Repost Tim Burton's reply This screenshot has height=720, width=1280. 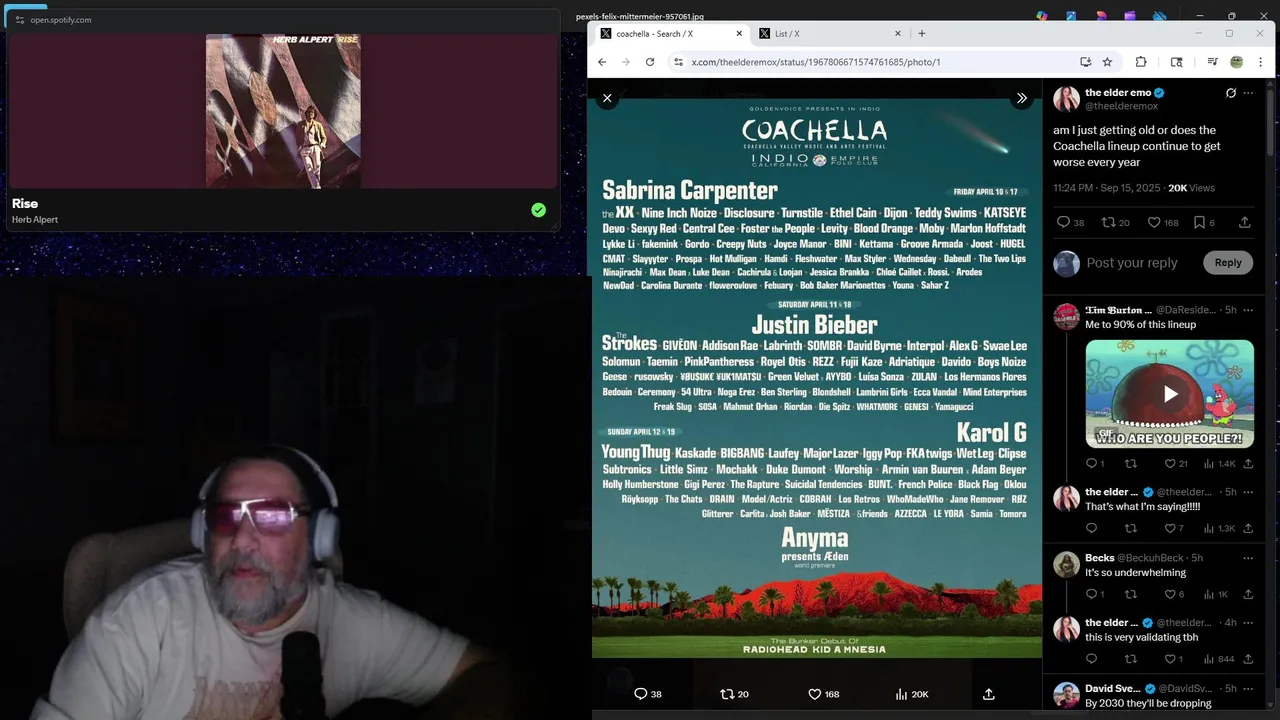(x=1131, y=464)
